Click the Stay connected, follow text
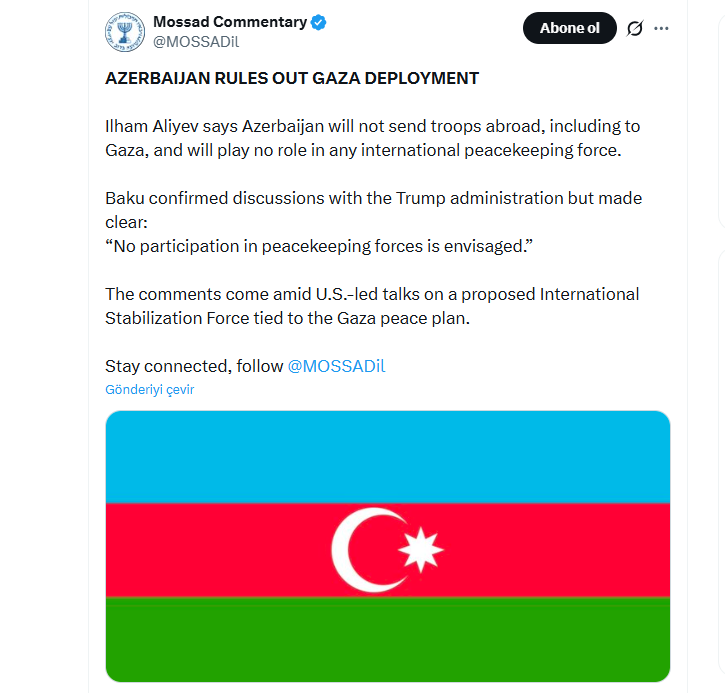The image size is (725, 693). pyautogui.click(x=194, y=366)
